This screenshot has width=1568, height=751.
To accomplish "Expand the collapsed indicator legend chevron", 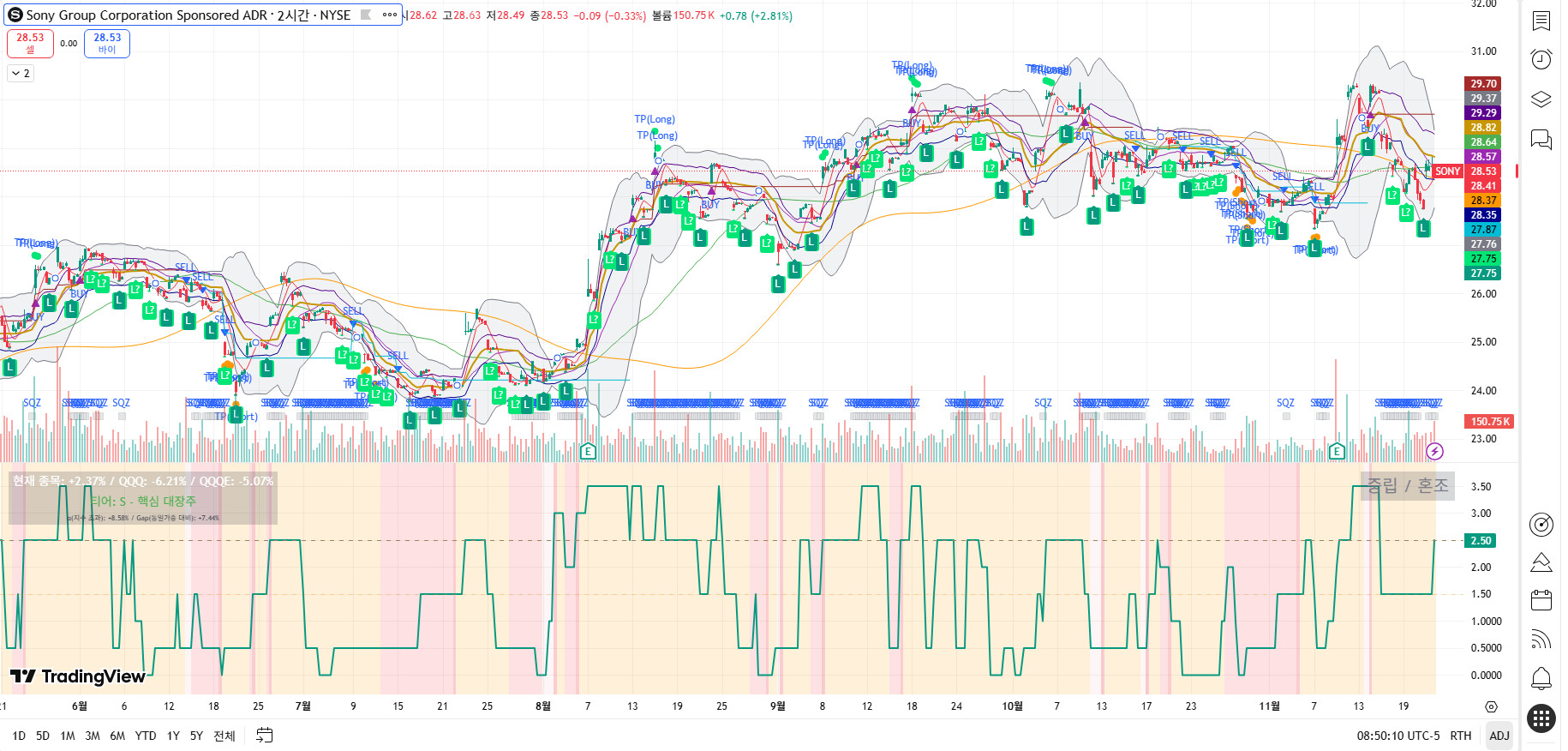I will click(x=20, y=74).
